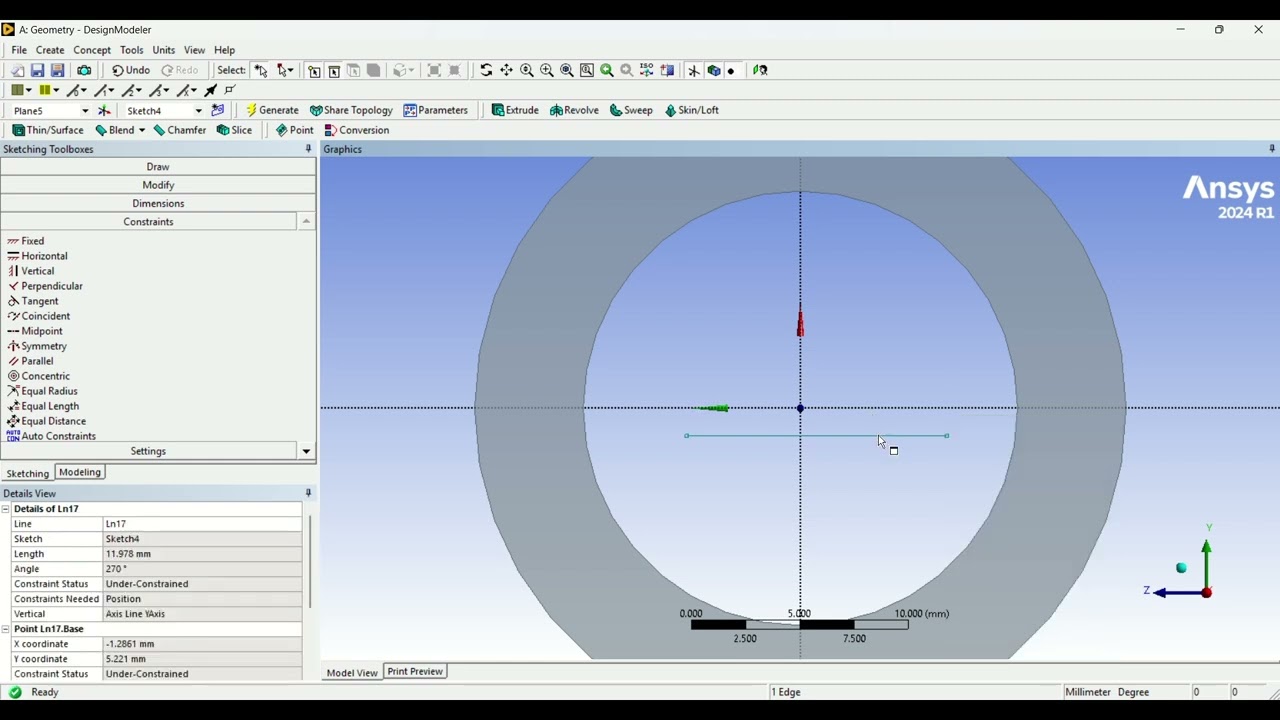This screenshot has height=720, width=1280.
Task: Open the Concept menu
Action: 92,50
